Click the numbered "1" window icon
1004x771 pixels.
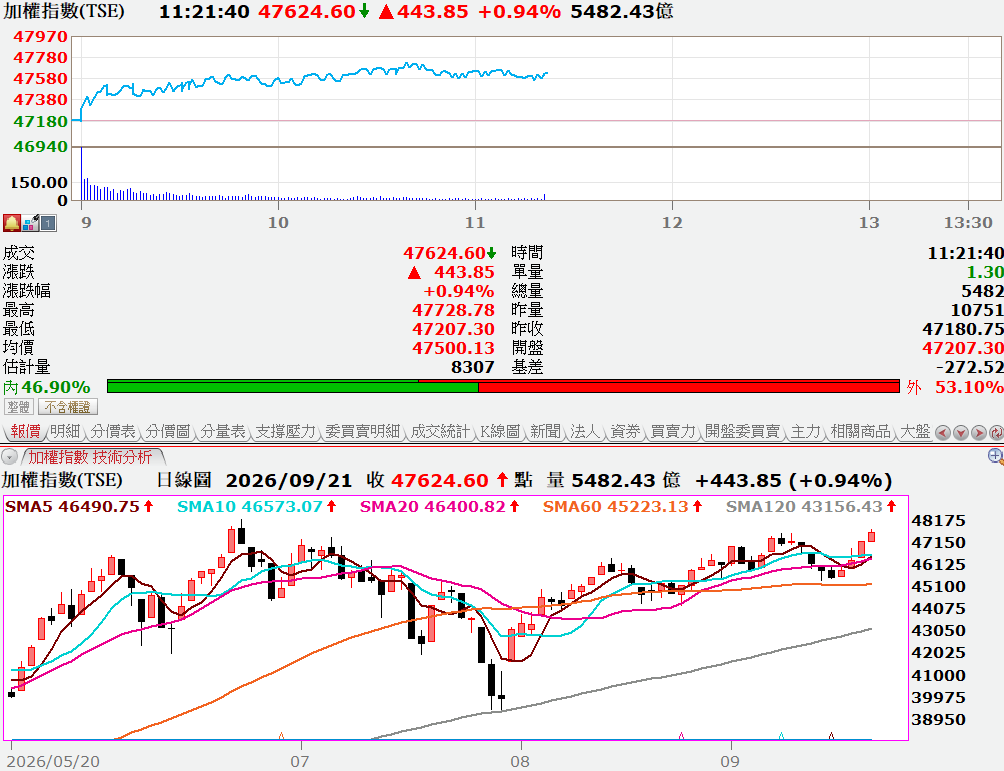pos(49,223)
